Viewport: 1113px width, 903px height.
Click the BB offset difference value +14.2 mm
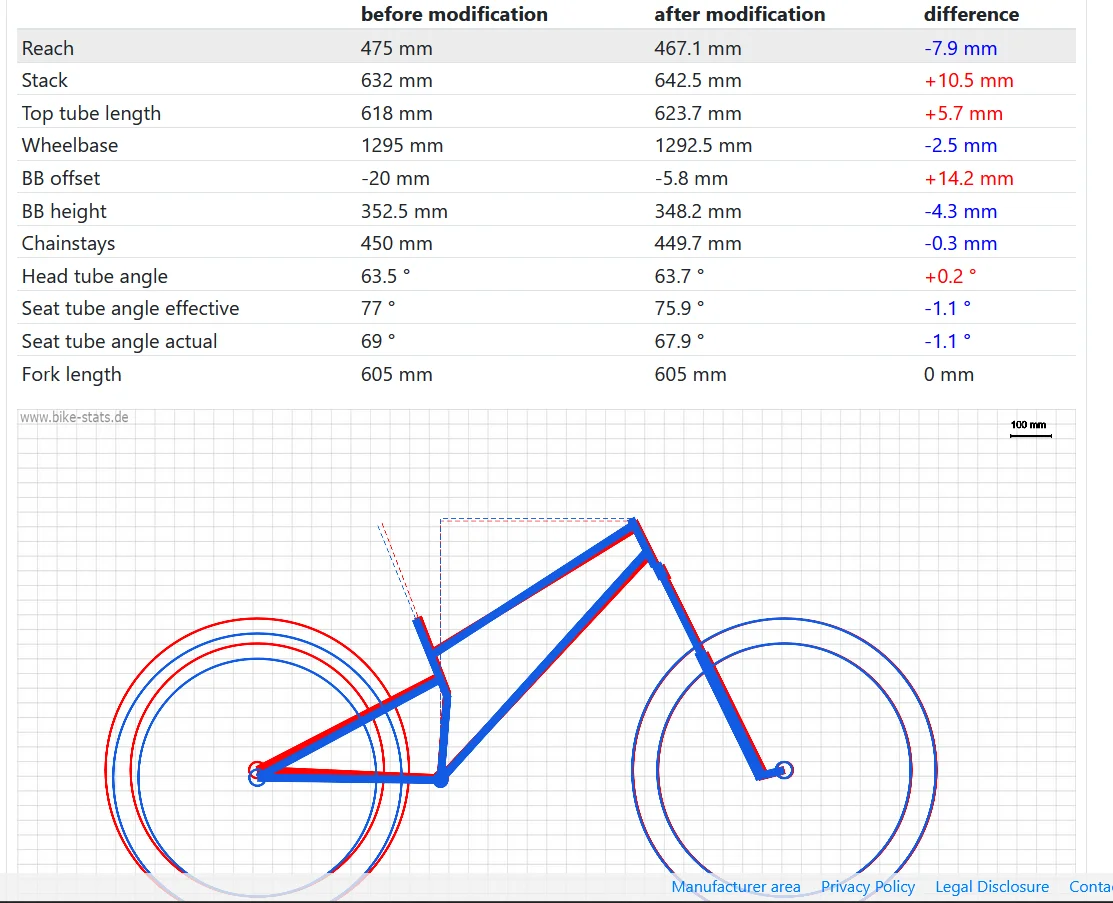click(x=968, y=178)
